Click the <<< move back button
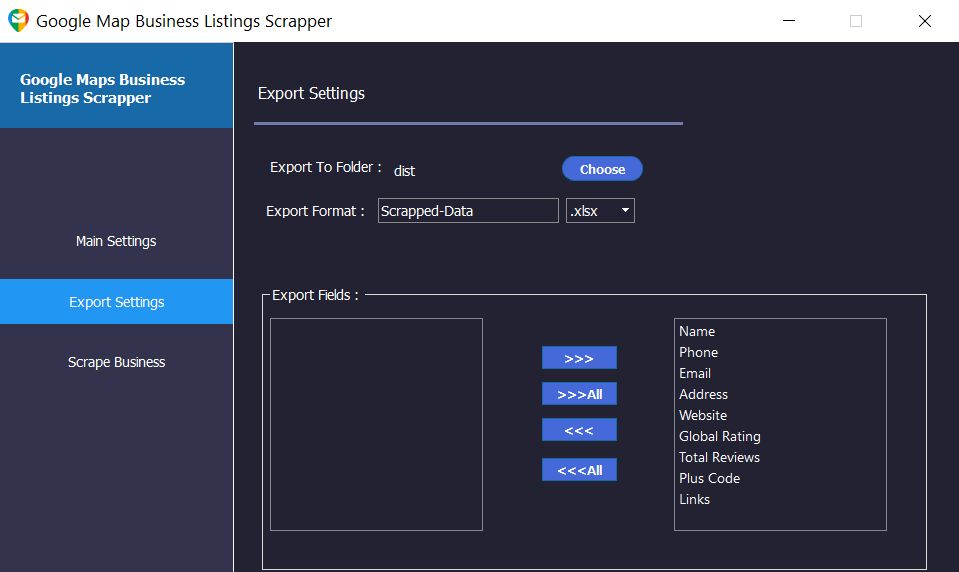959x572 pixels. click(579, 430)
